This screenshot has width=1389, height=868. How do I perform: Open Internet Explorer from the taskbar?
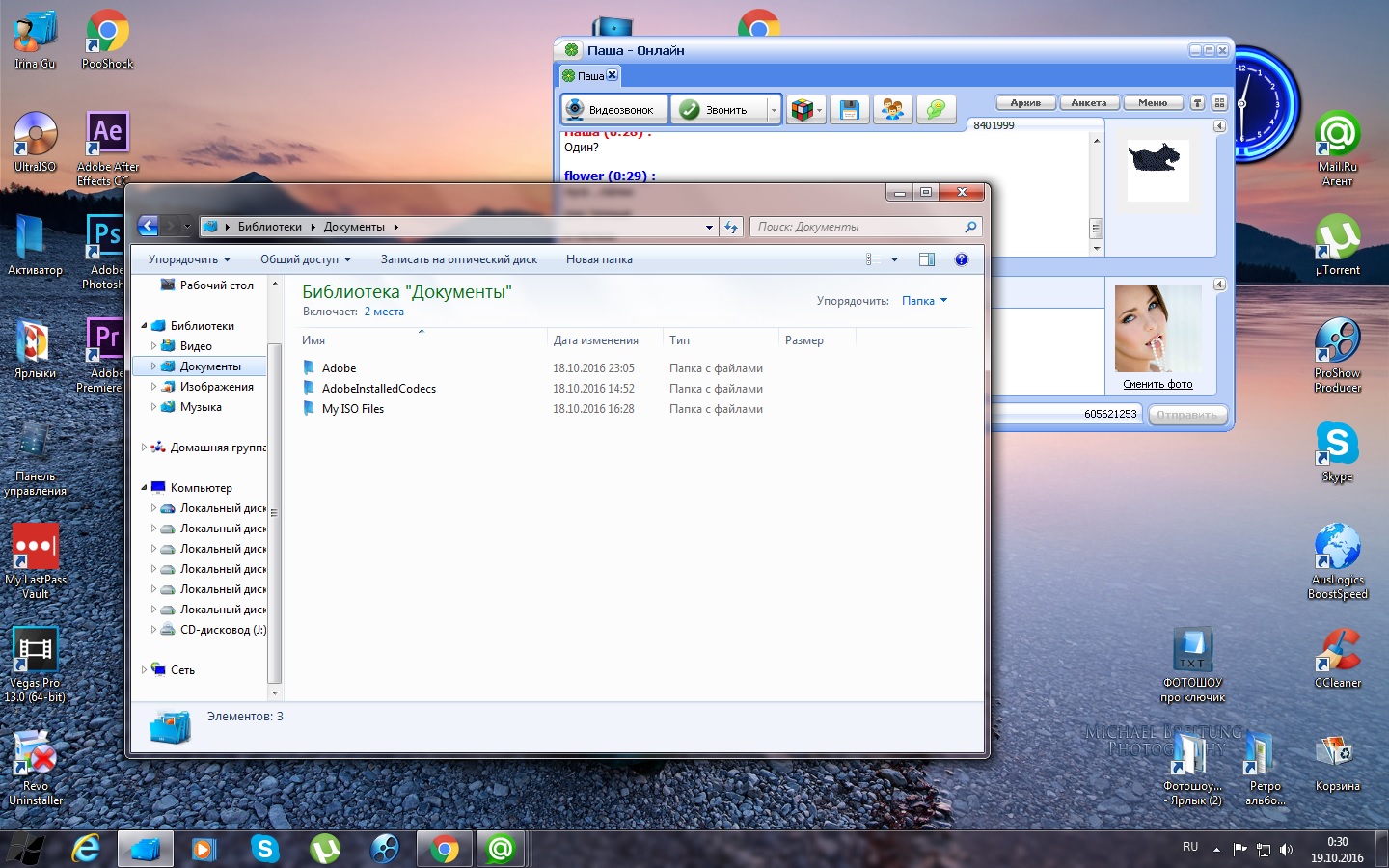tap(86, 849)
